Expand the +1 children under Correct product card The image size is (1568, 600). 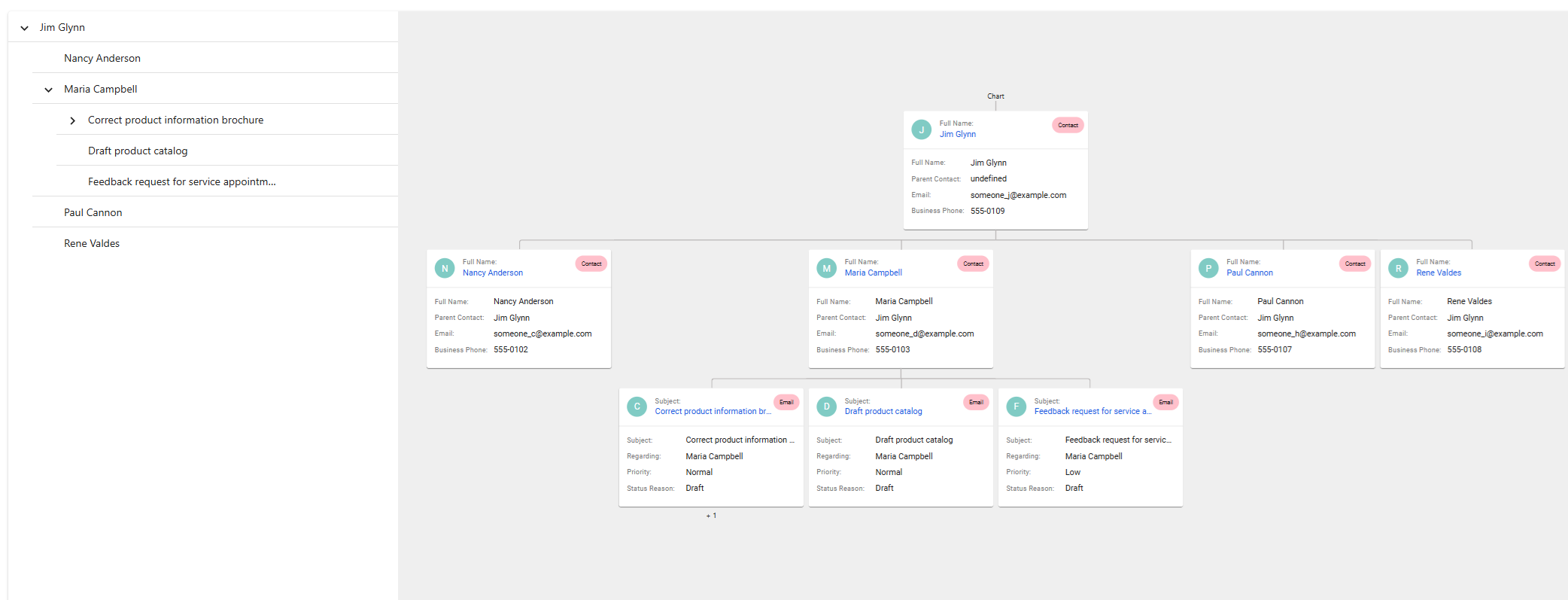coord(711,516)
